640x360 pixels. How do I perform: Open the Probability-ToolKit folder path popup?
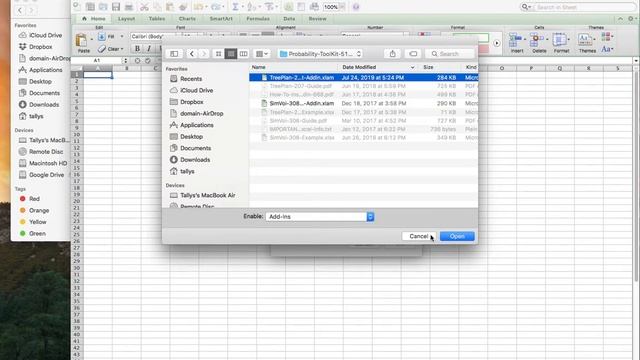[x=320, y=54]
